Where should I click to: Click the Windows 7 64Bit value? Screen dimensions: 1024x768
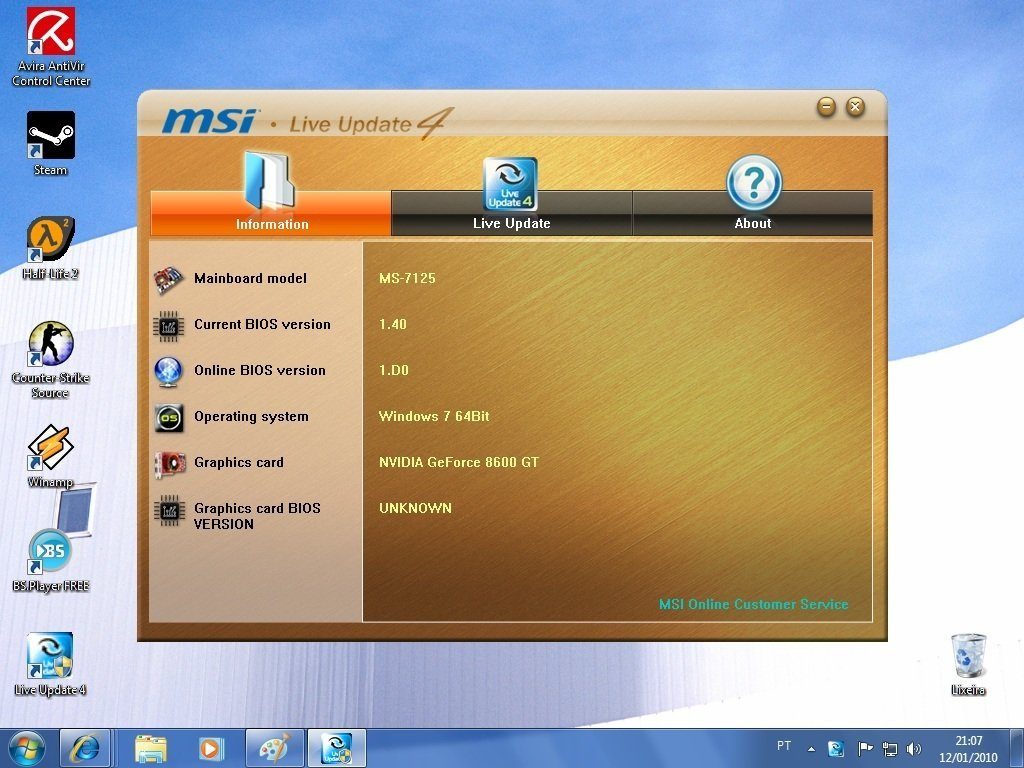pyautogui.click(x=434, y=416)
